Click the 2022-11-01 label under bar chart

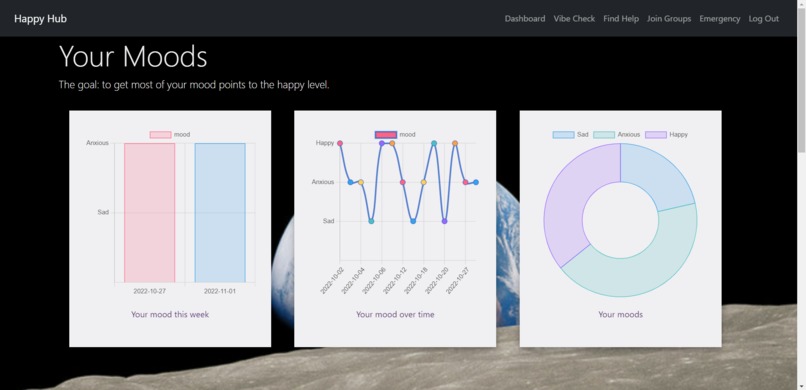pyautogui.click(x=220, y=291)
